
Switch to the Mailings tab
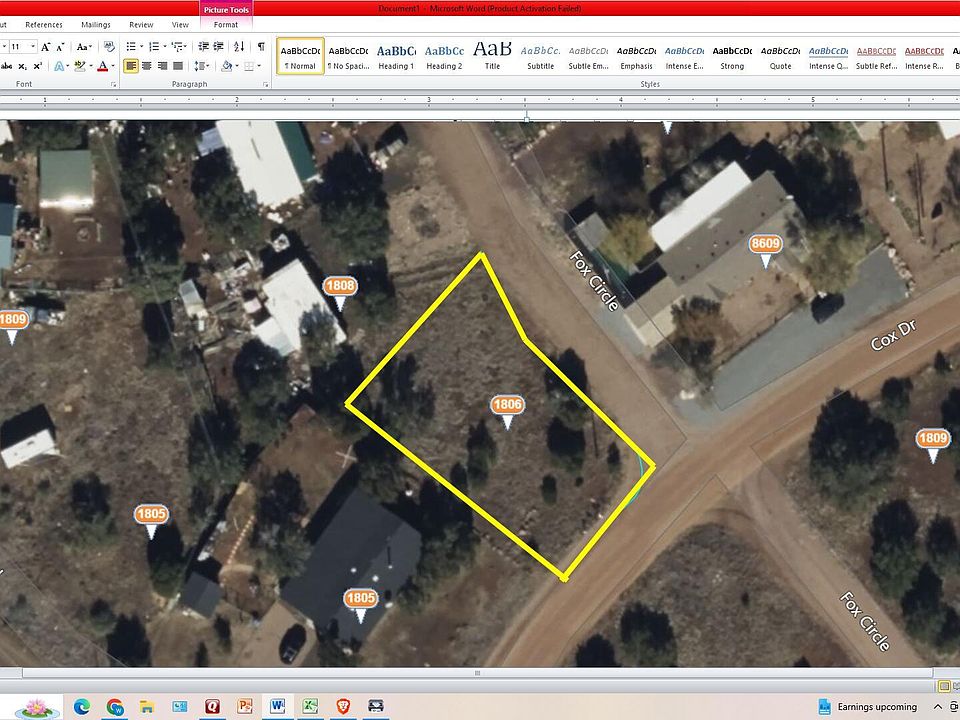point(96,24)
